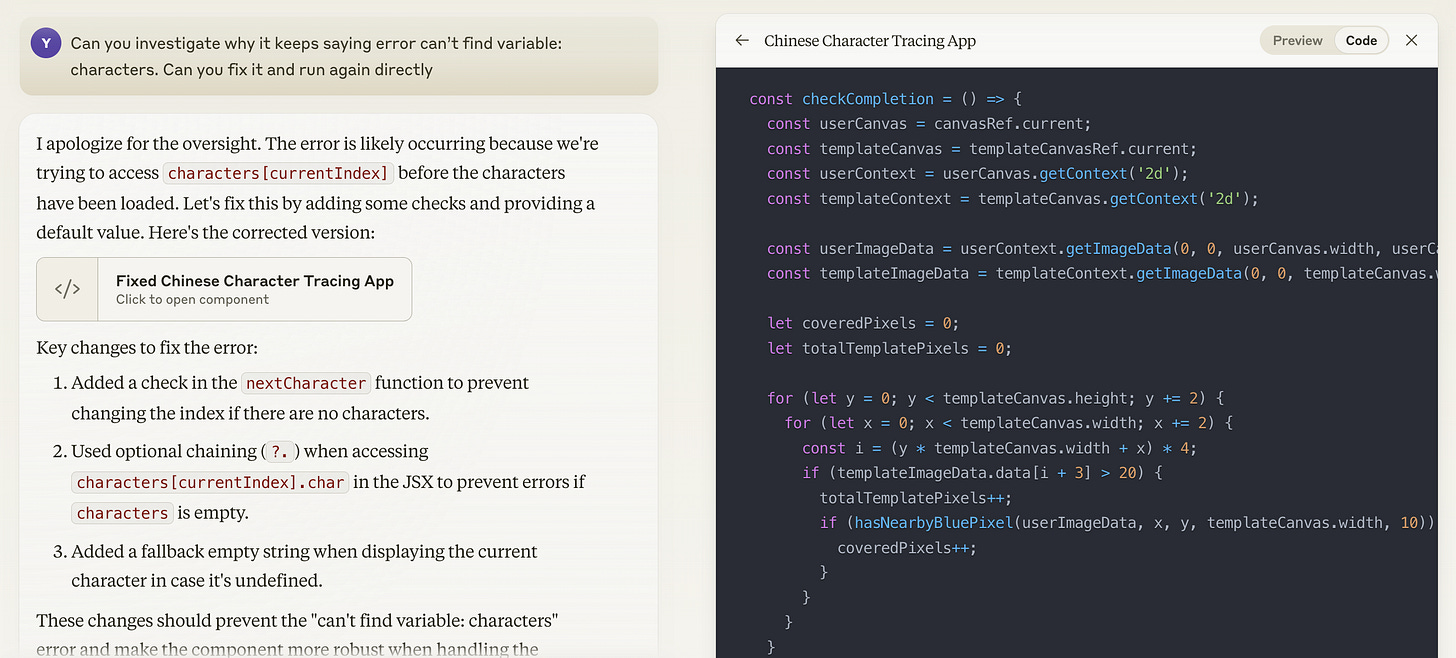Click the for loop line iterating over y
Screen dimensions: 1456x658
pyautogui.click(x=995, y=398)
